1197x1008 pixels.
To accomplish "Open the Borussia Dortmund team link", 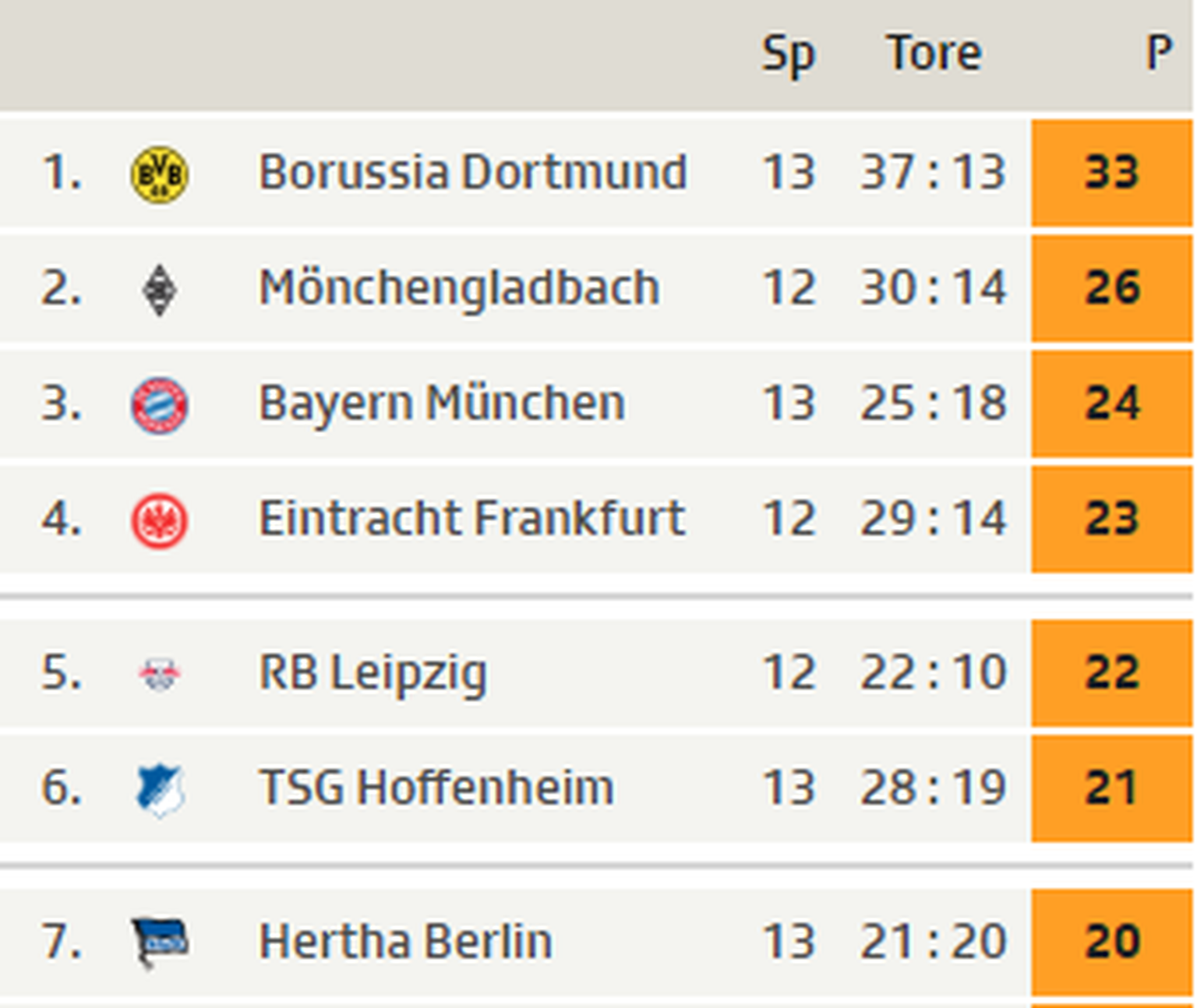I will click(472, 172).
